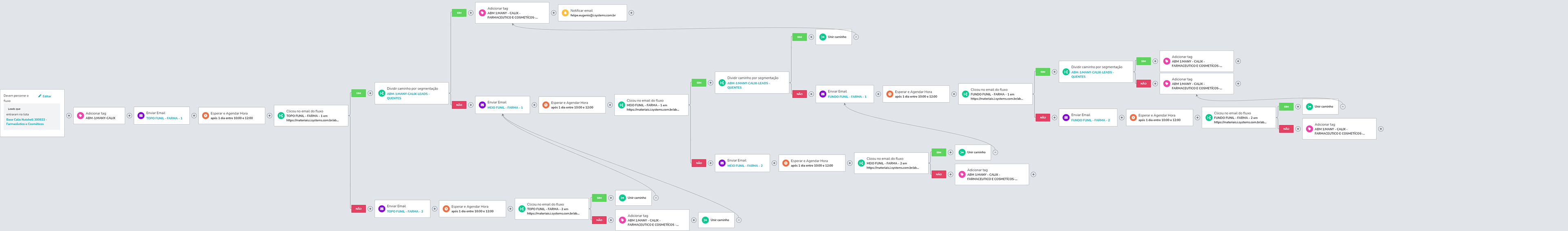Image resolution: width=1568 pixels, height=231 pixels.
Task: Select Dividir caminho node following MEIO FUNIL - FARMA - 1 click
Action: click(x=752, y=82)
